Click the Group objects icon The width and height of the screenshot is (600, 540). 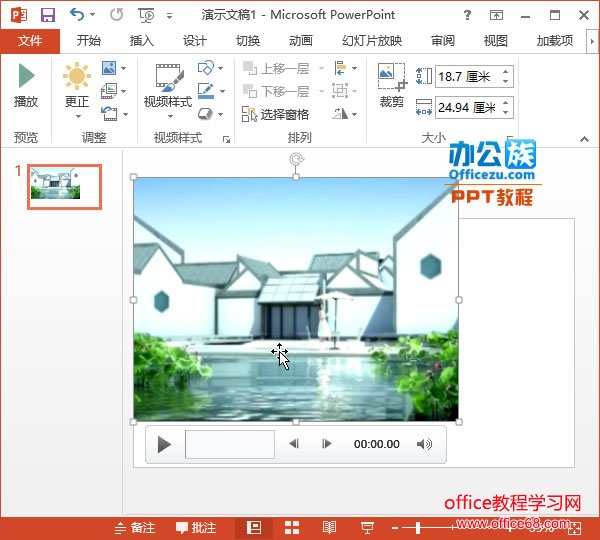coord(340,91)
